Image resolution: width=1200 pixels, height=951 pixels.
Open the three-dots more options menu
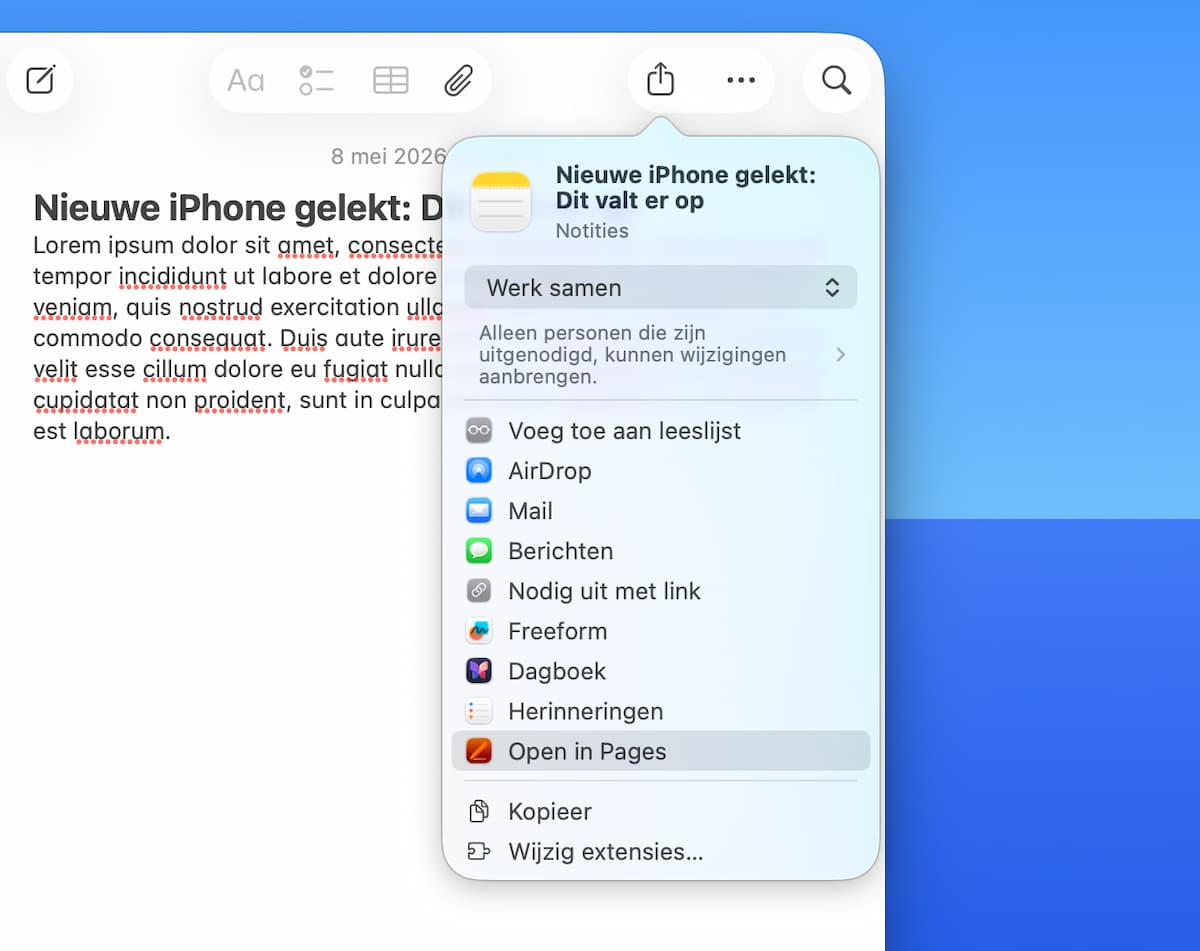[741, 80]
